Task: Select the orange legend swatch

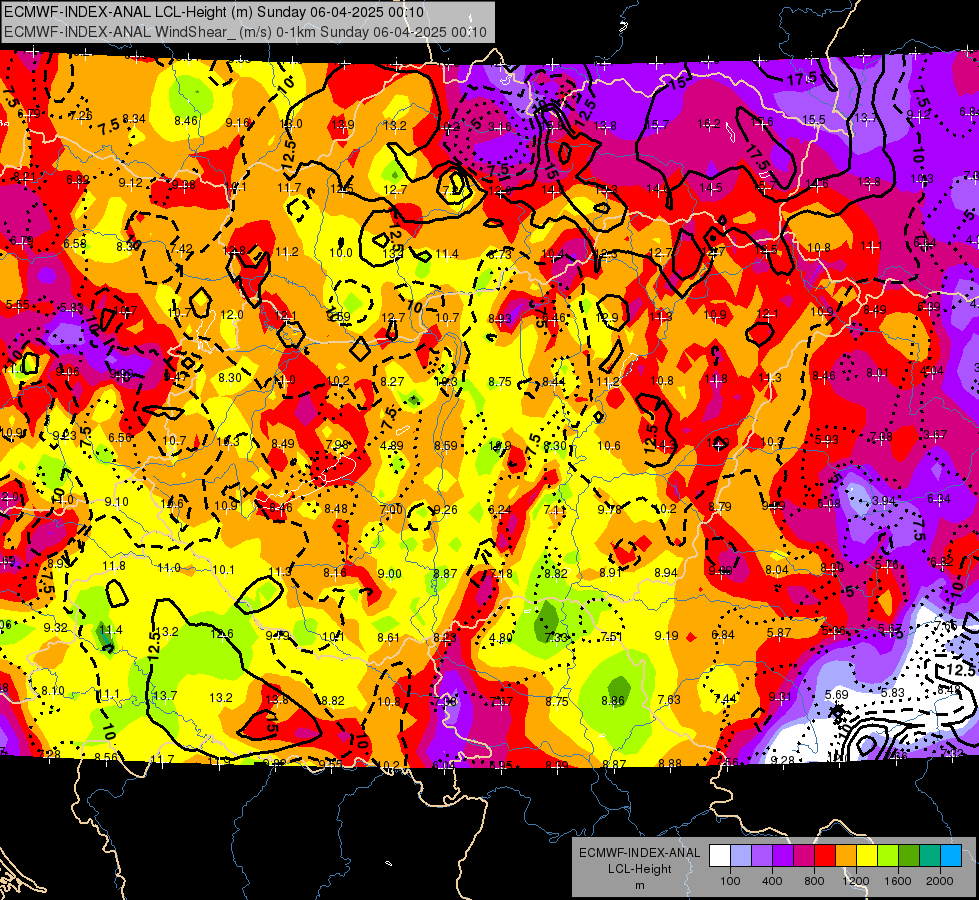Action: 846,856
